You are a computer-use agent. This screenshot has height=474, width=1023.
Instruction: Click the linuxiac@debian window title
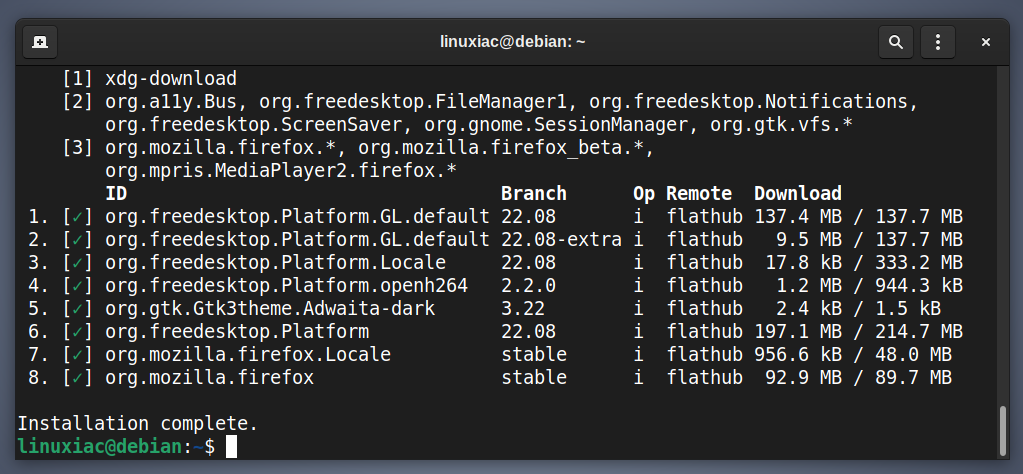pyautogui.click(x=512, y=42)
